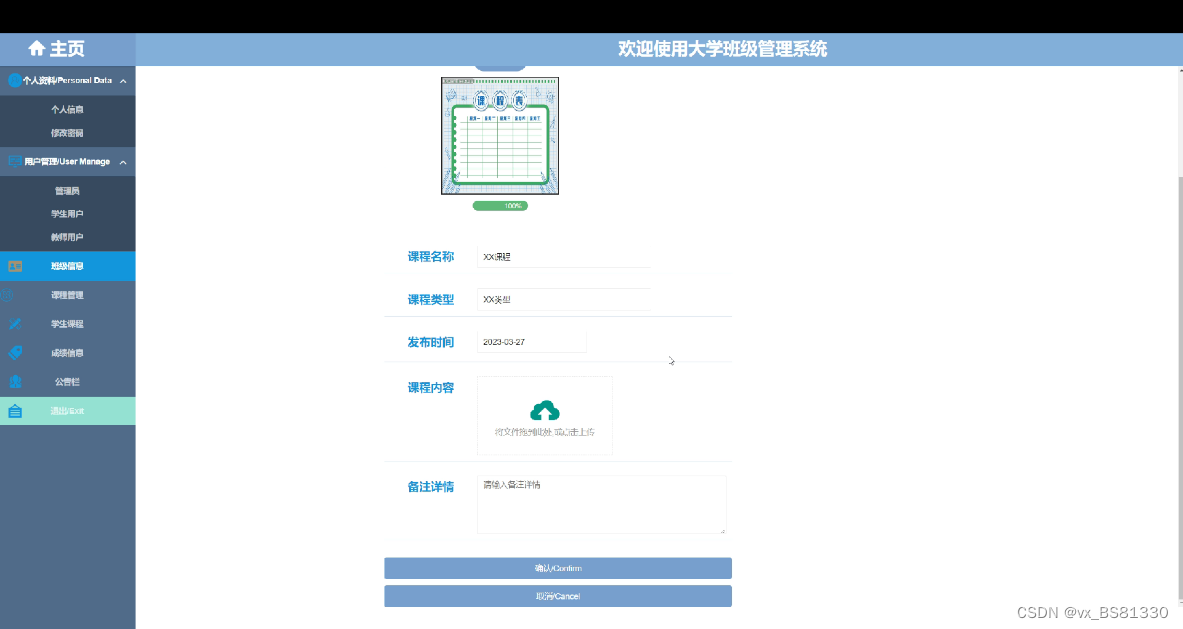Open the 成绩信息 menu item
This screenshot has height=629, width=1183.
pos(68,353)
